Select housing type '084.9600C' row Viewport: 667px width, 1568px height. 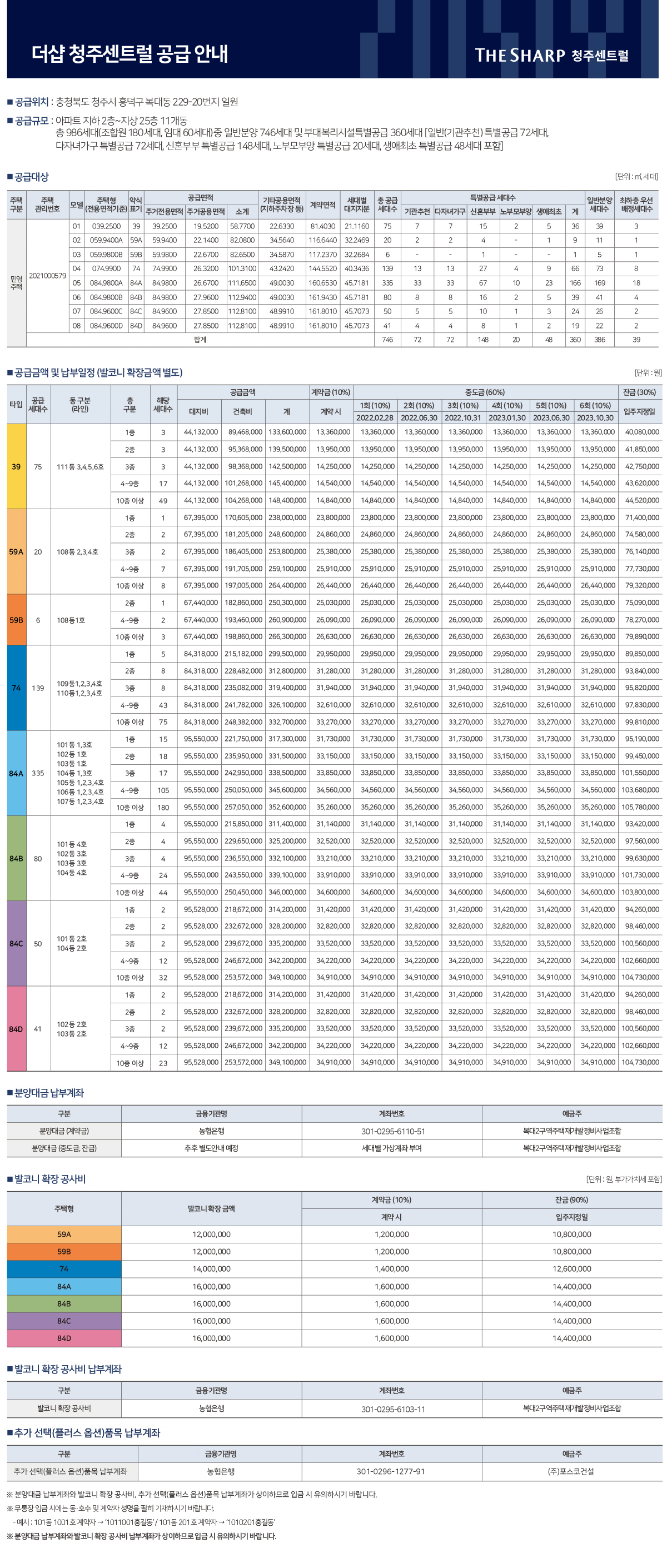pos(106,311)
